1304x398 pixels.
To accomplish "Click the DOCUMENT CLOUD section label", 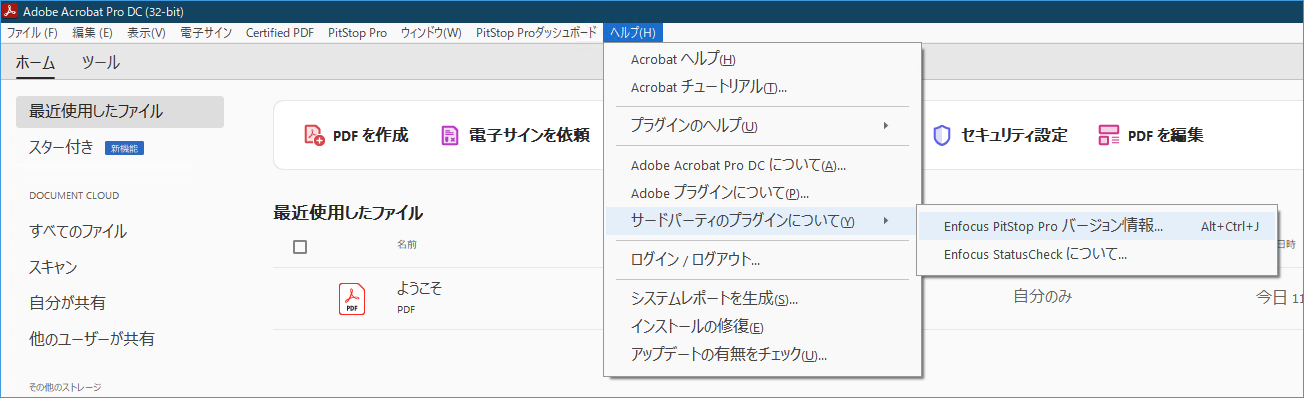I will click(74, 196).
